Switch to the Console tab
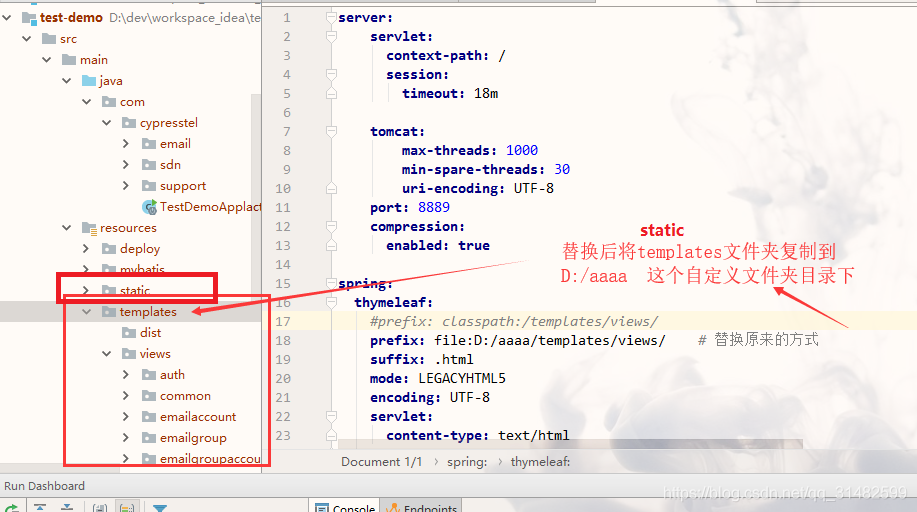917x512 pixels. pyautogui.click(x=344, y=507)
